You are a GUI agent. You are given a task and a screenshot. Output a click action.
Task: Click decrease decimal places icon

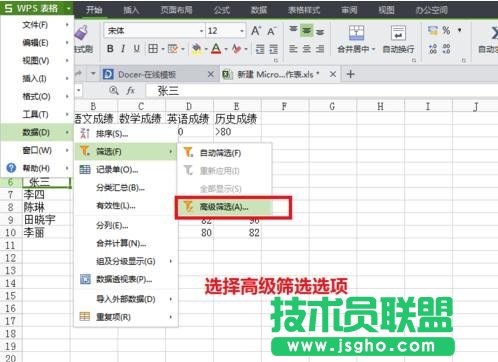446,49
